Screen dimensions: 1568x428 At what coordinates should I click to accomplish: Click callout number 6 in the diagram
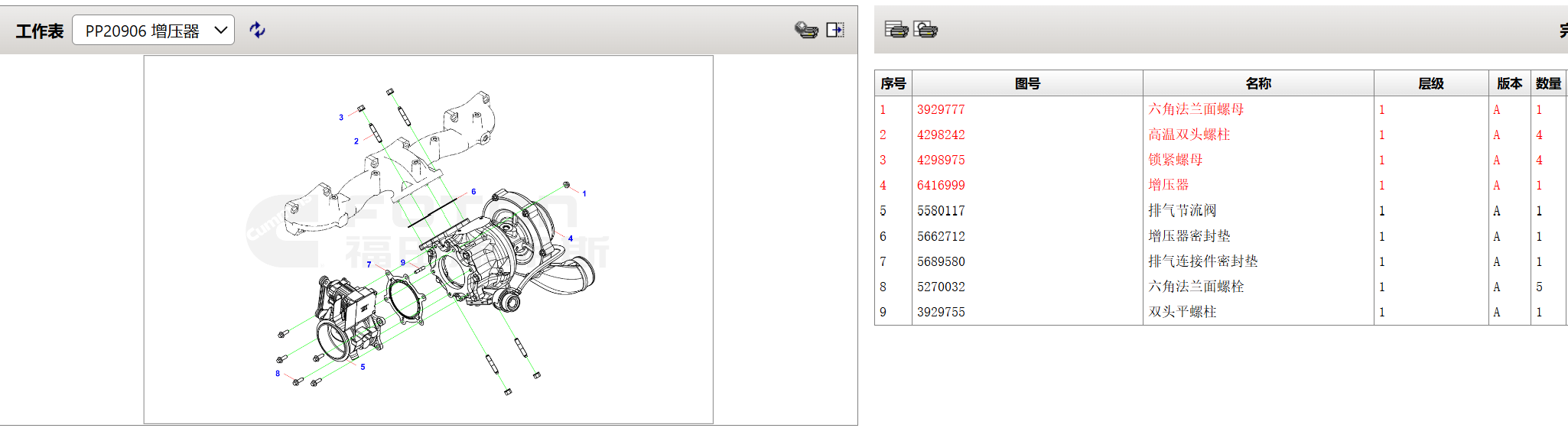point(473,192)
